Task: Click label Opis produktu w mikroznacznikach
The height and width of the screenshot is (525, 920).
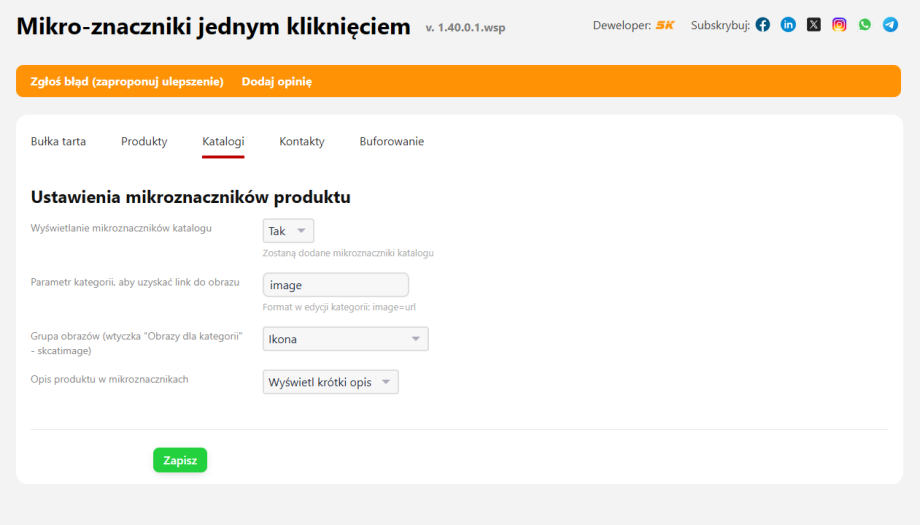Action: pyautogui.click(x=109, y=380)
